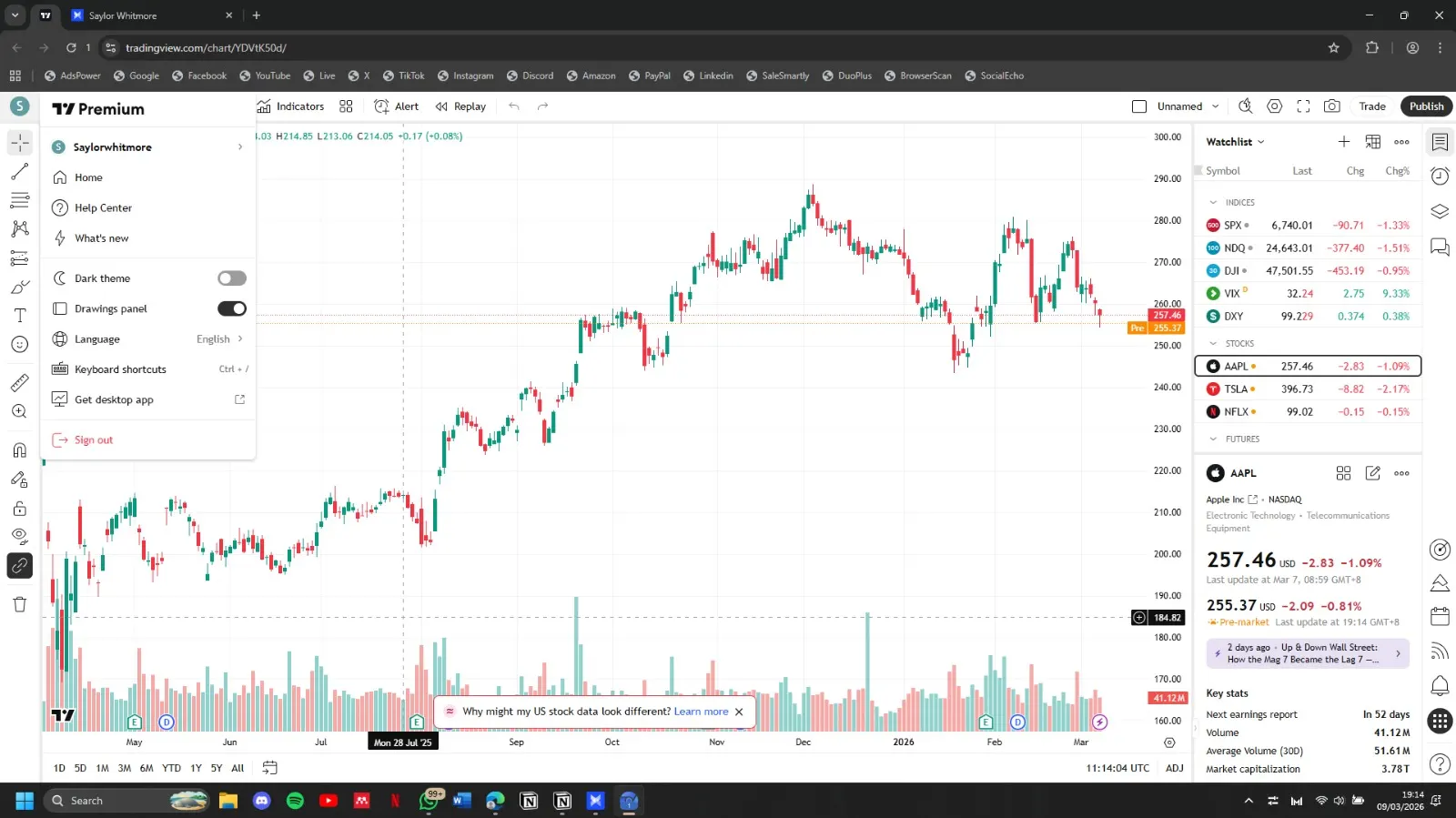Expand the Saylorwhitmore profile submenu
Image resolution: width=1456 pixels, height=818 pixels.
(x=148, y=146)
